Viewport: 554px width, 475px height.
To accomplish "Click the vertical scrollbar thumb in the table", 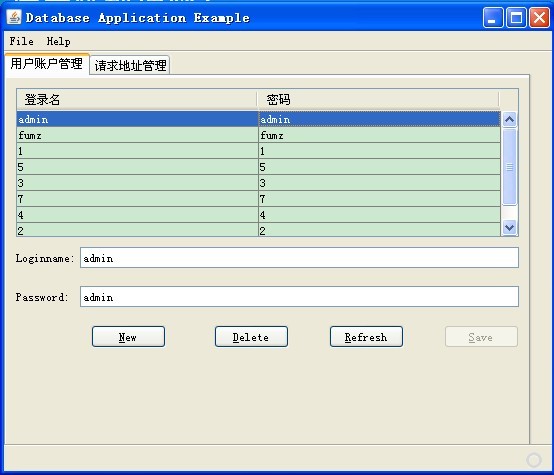I will click(509, 166).
